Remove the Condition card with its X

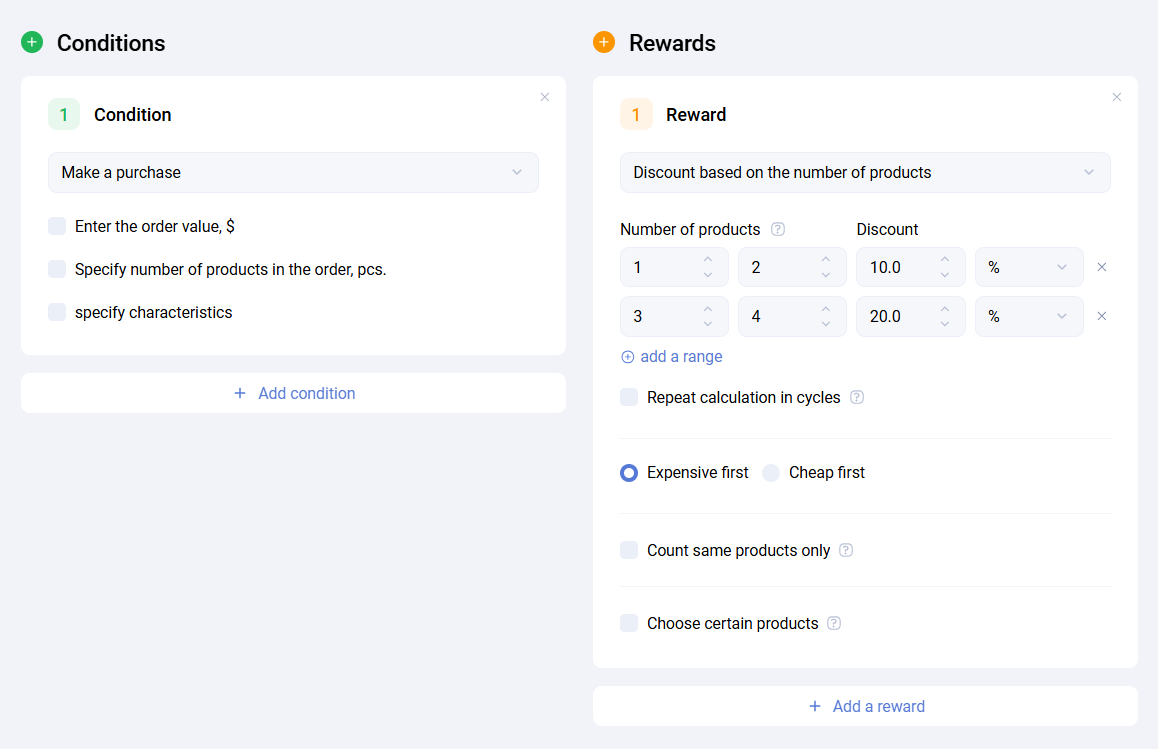[x=545, y=97]
